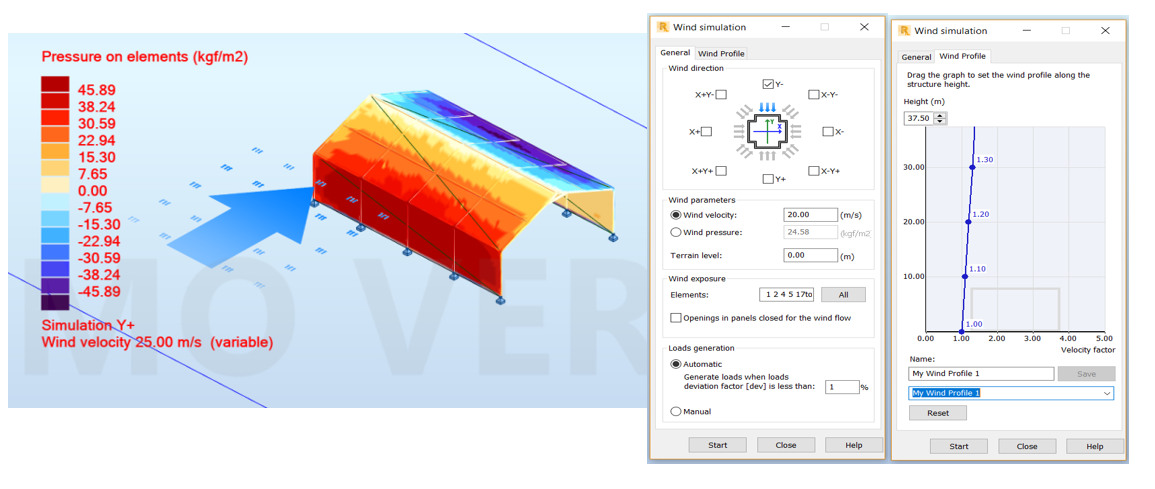
Task: Click the All elements button
Action: click(843, 295)
